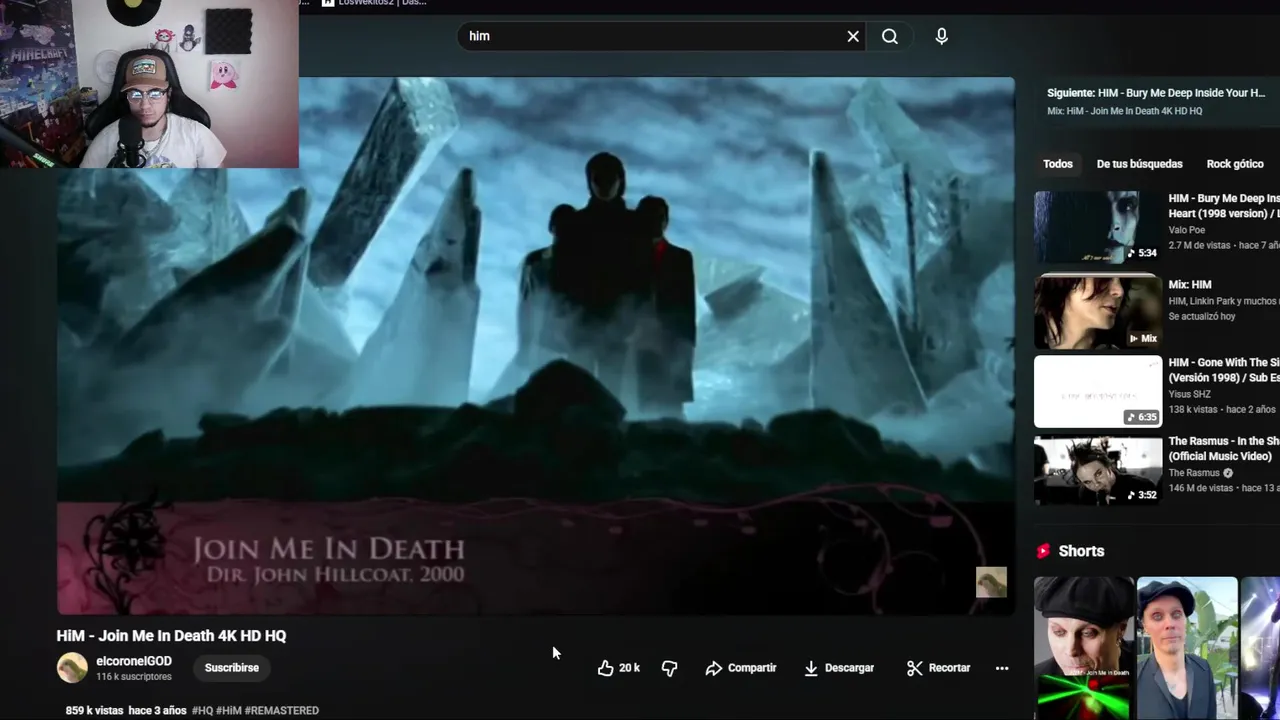Image resolution: width=1280 pixels, height=720 pixels.
Task: Click the channel watermark in video corner
Action: tap(991, 582)
